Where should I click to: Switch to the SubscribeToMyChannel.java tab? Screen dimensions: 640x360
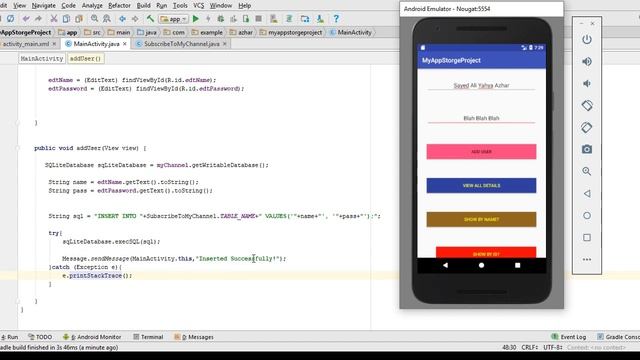coord(181,44)
